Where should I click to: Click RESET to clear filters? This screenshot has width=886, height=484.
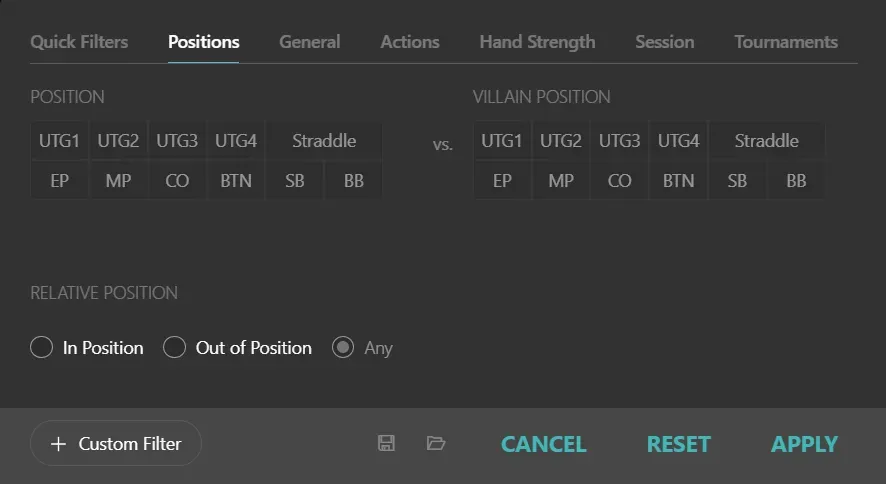point(678,444)
